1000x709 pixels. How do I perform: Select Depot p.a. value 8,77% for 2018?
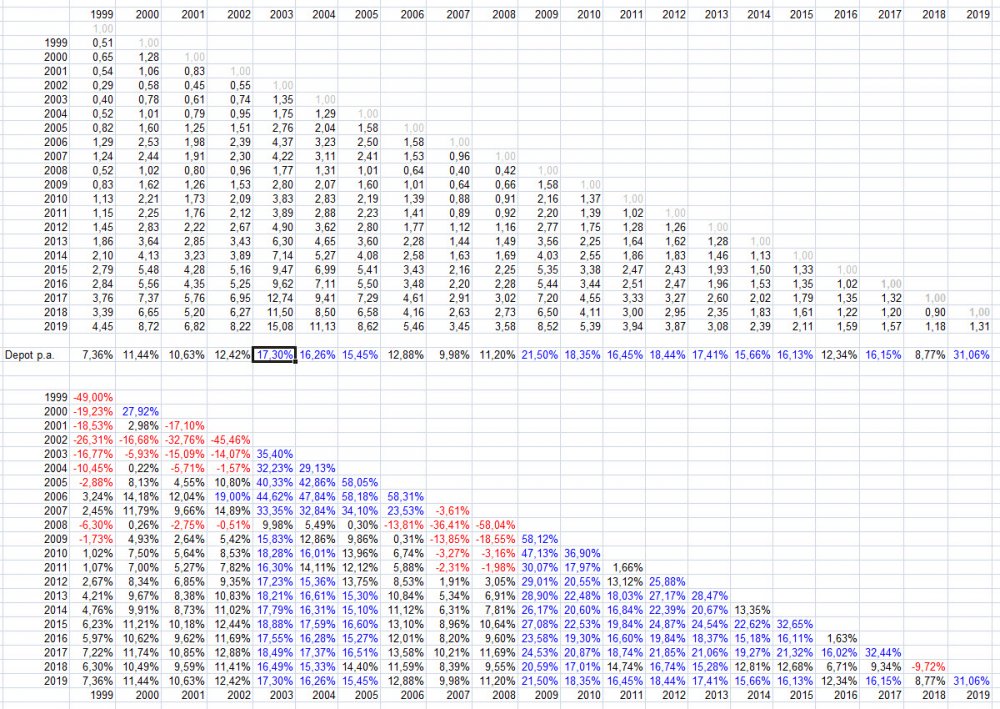[930, 355]
